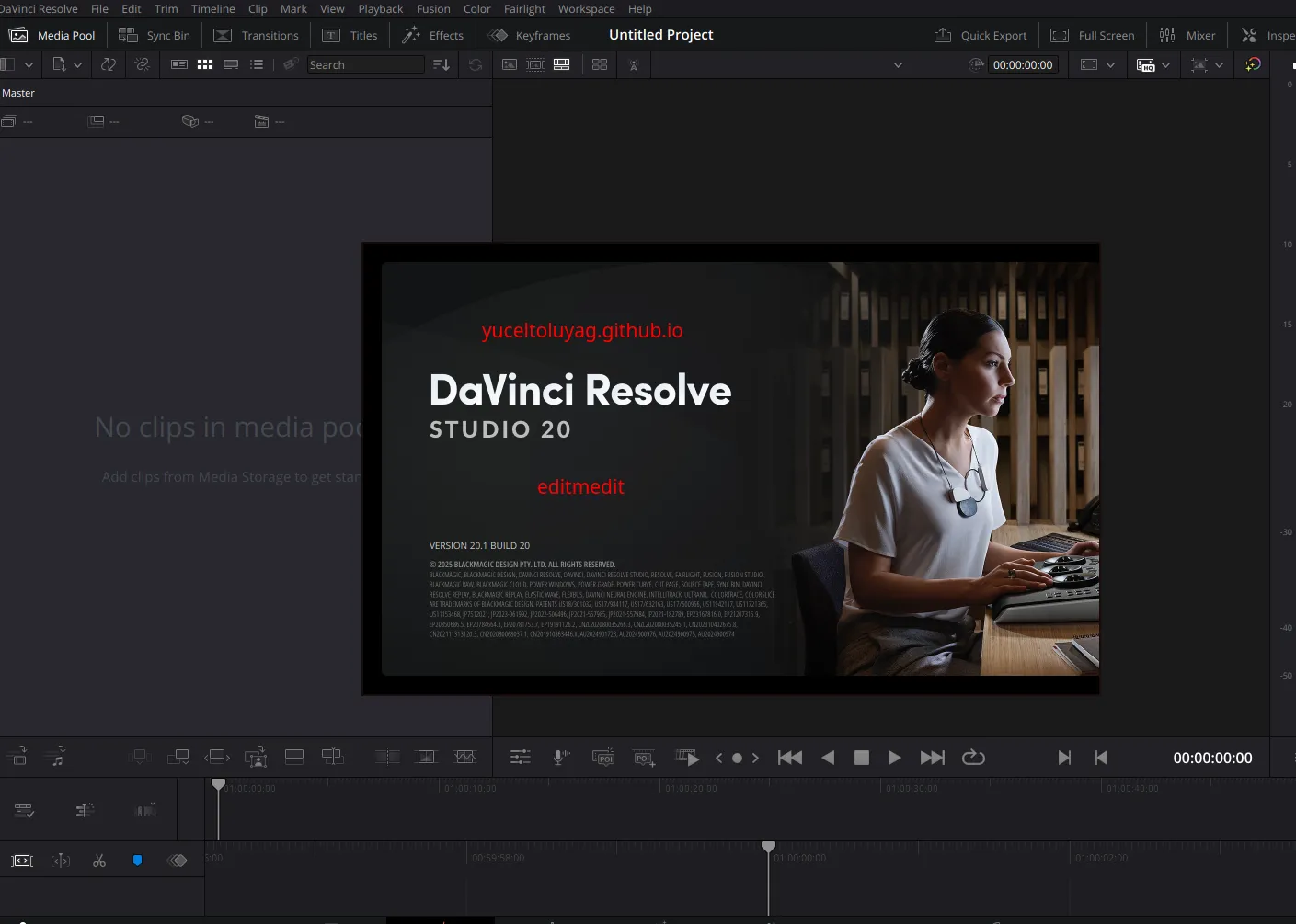Switch media pool to strip view
This screenshot has height=924, width=1296.
pos(231,64)
